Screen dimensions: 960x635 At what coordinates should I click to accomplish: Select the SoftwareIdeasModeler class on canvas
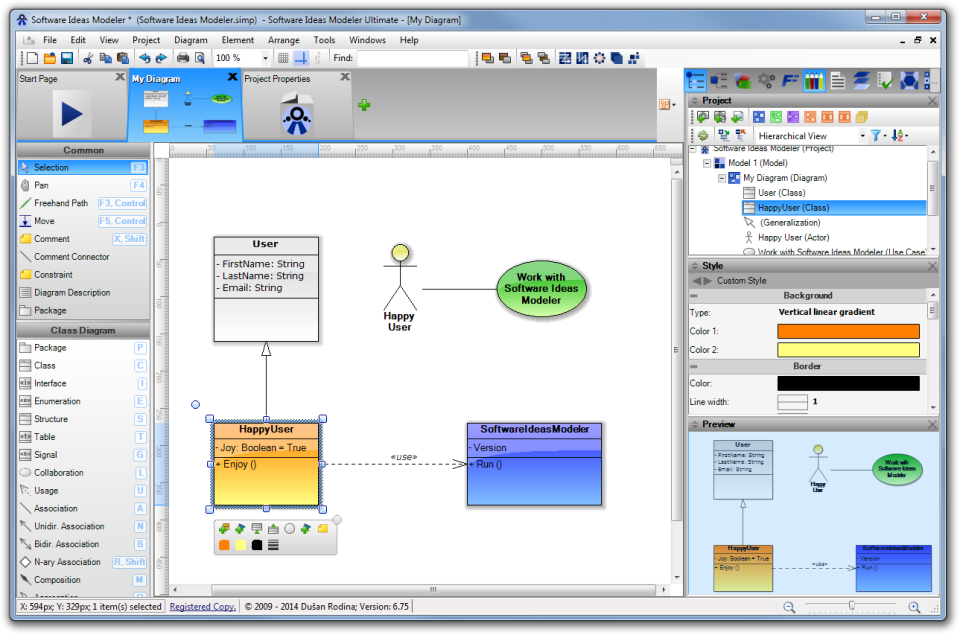pyautogui.click(x=534, y=464)
